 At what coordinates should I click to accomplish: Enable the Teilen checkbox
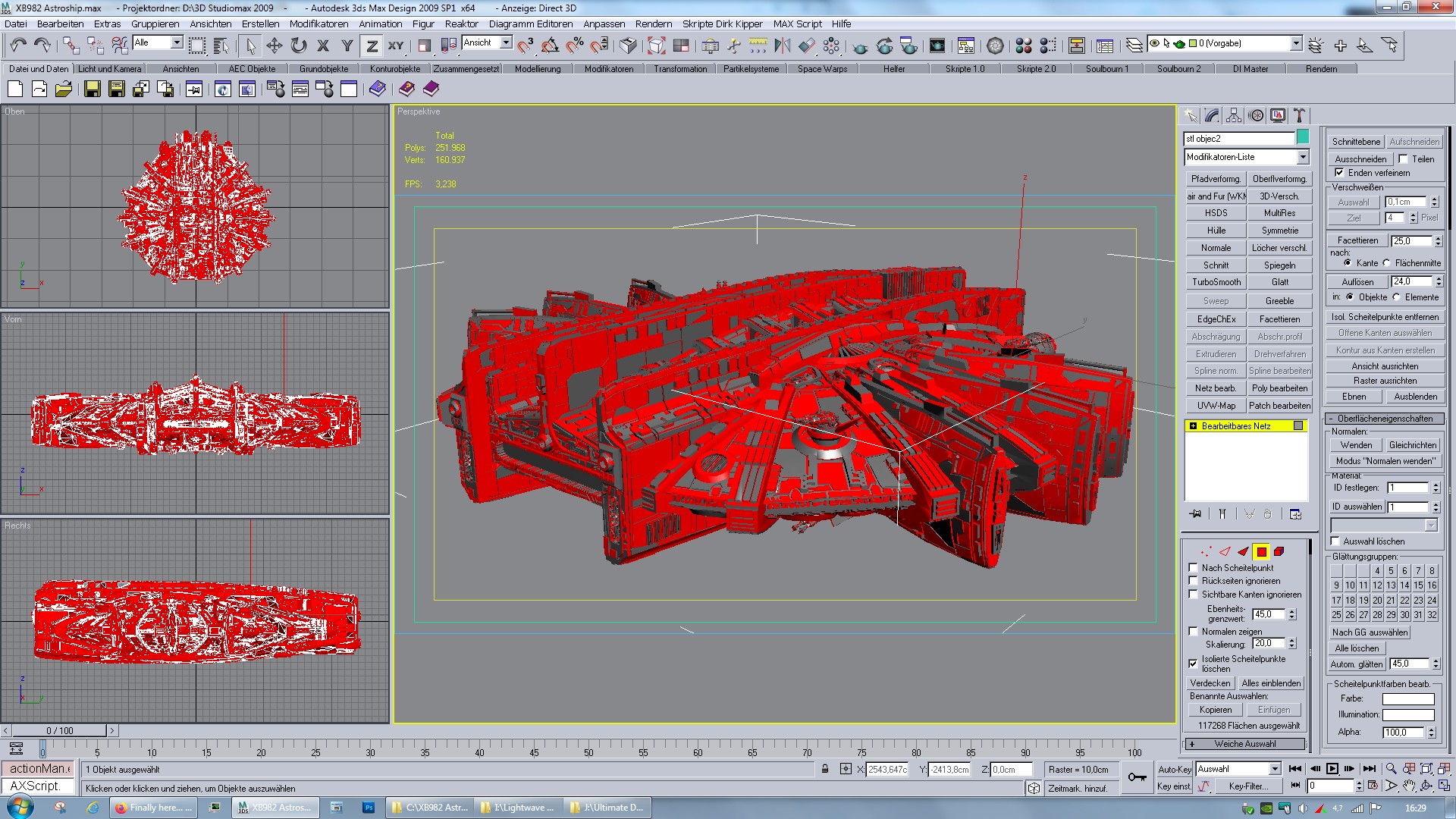pos(1404,159)
